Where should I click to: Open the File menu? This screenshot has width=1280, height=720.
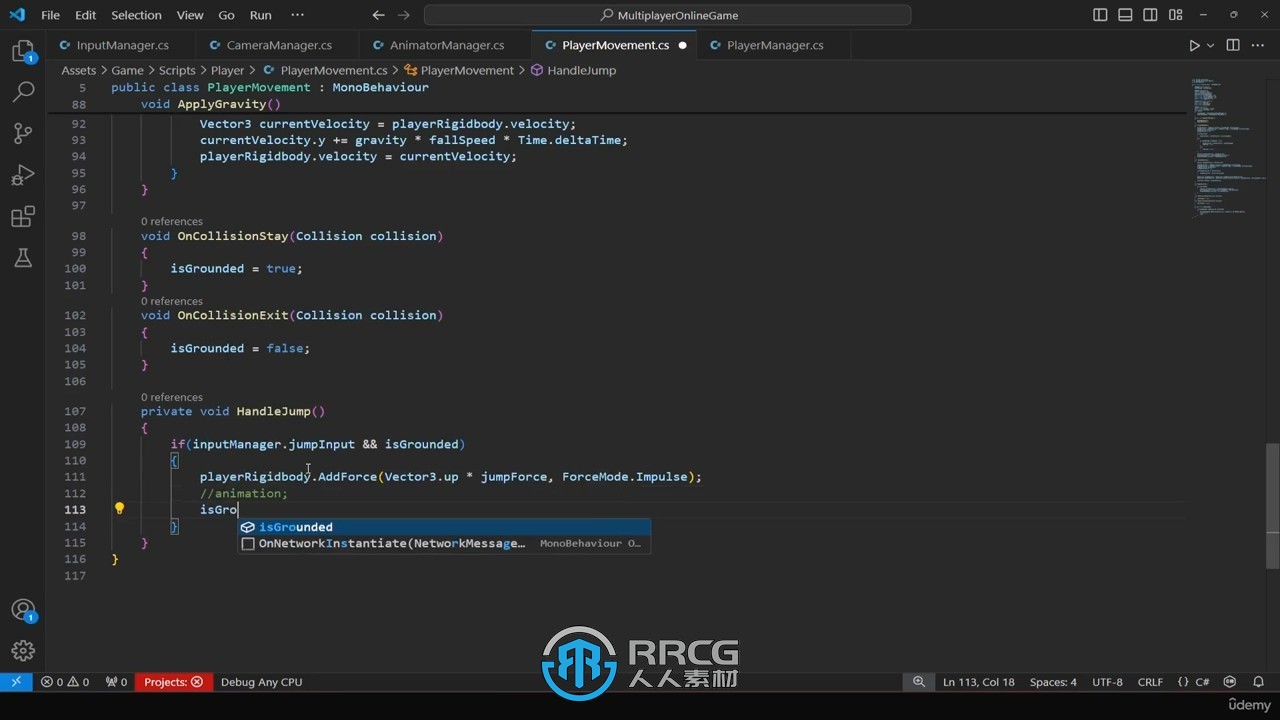tap(50, 15)
